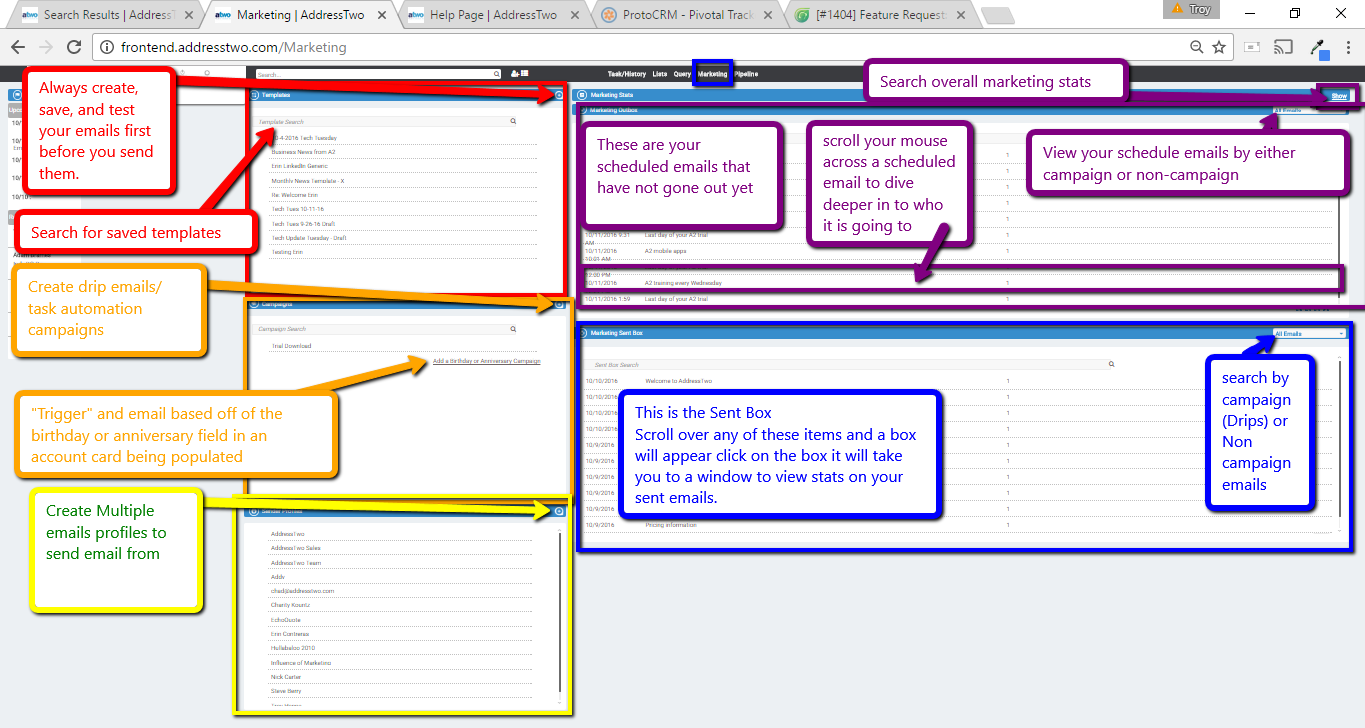1365x728 pixels.
Task: Click the A2 mobile apps outbox email
Action: (664, 251)
